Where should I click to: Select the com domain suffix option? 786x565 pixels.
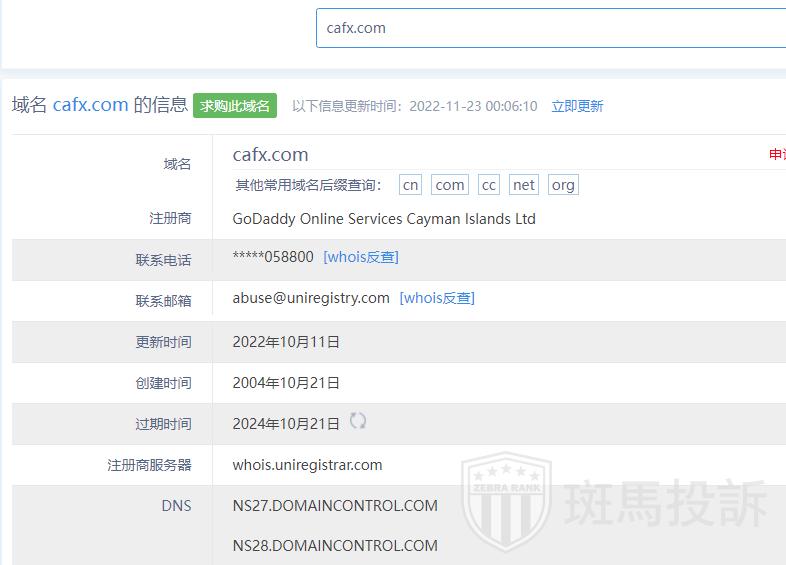point(450,185)
